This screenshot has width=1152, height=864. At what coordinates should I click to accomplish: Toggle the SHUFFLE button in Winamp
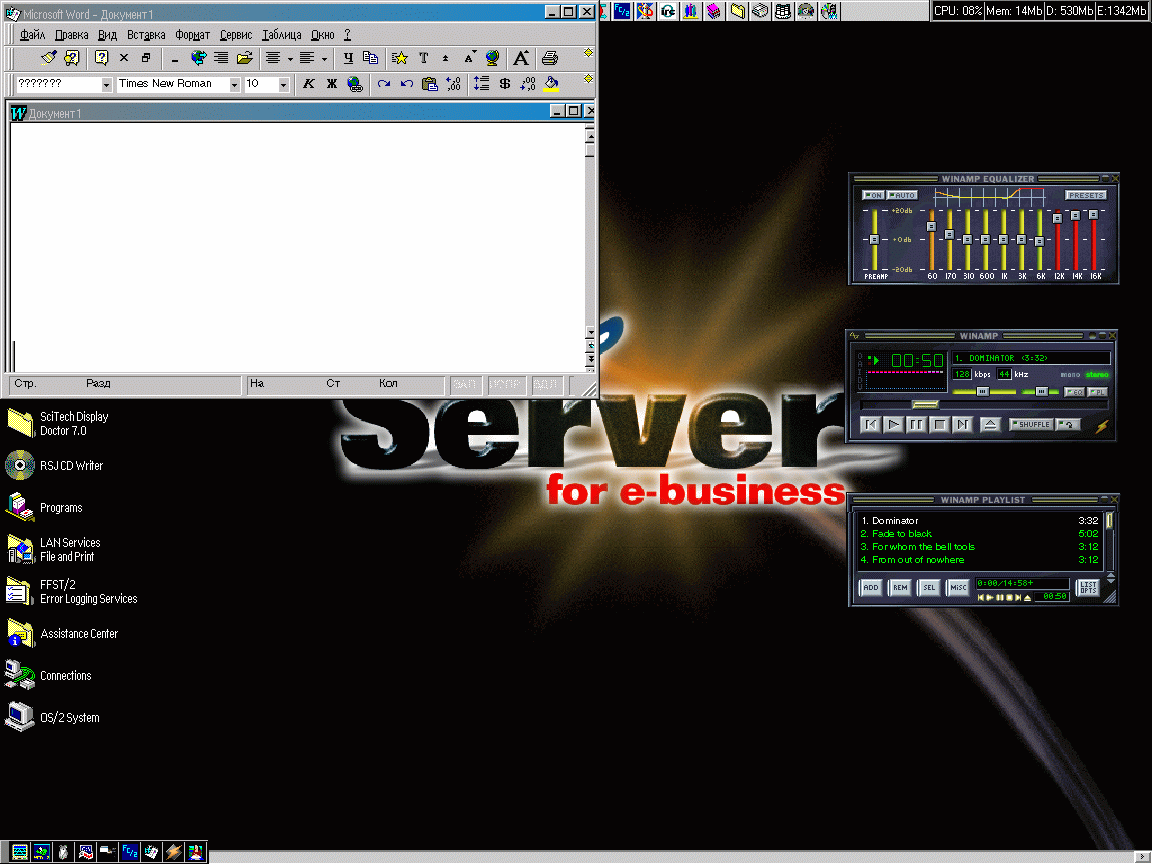point(1031,425)
